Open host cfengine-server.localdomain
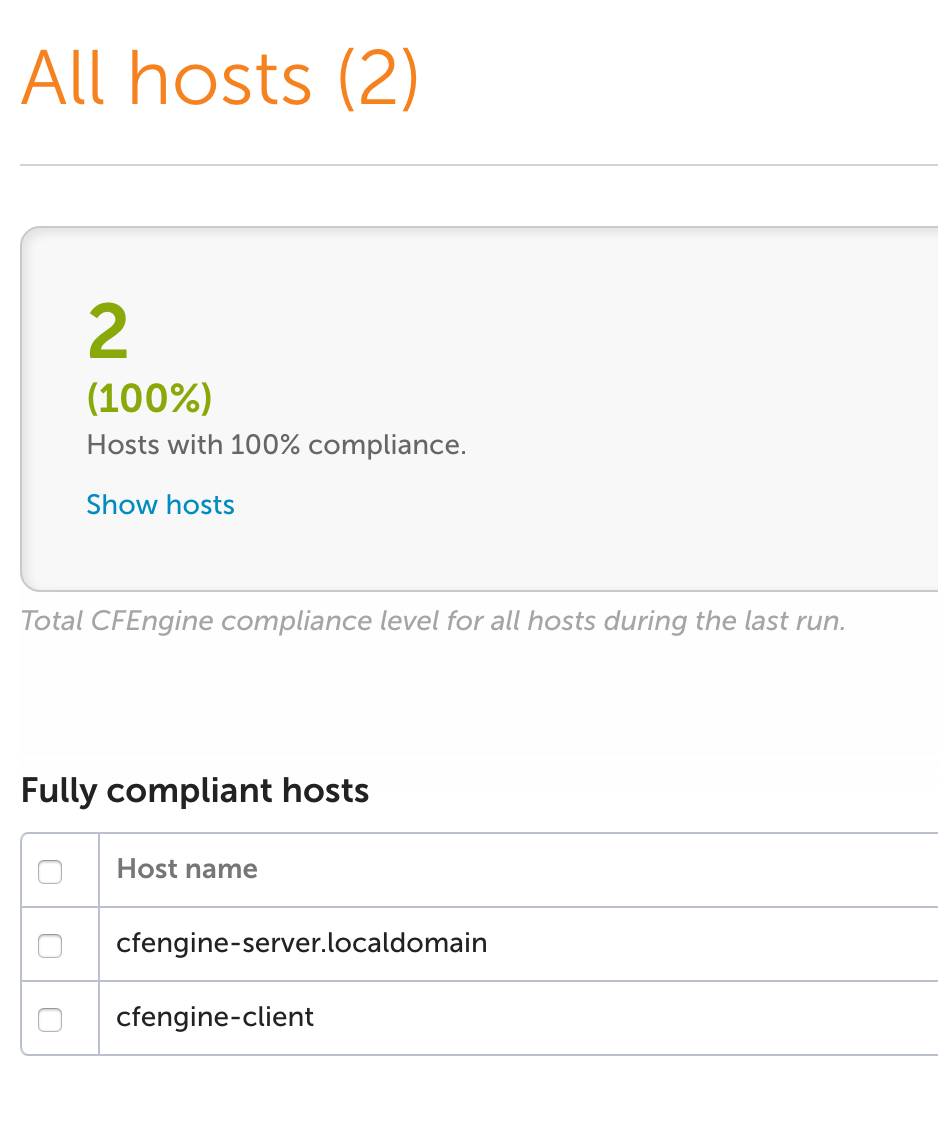The image size is (938, 1140). click(302, 943)
